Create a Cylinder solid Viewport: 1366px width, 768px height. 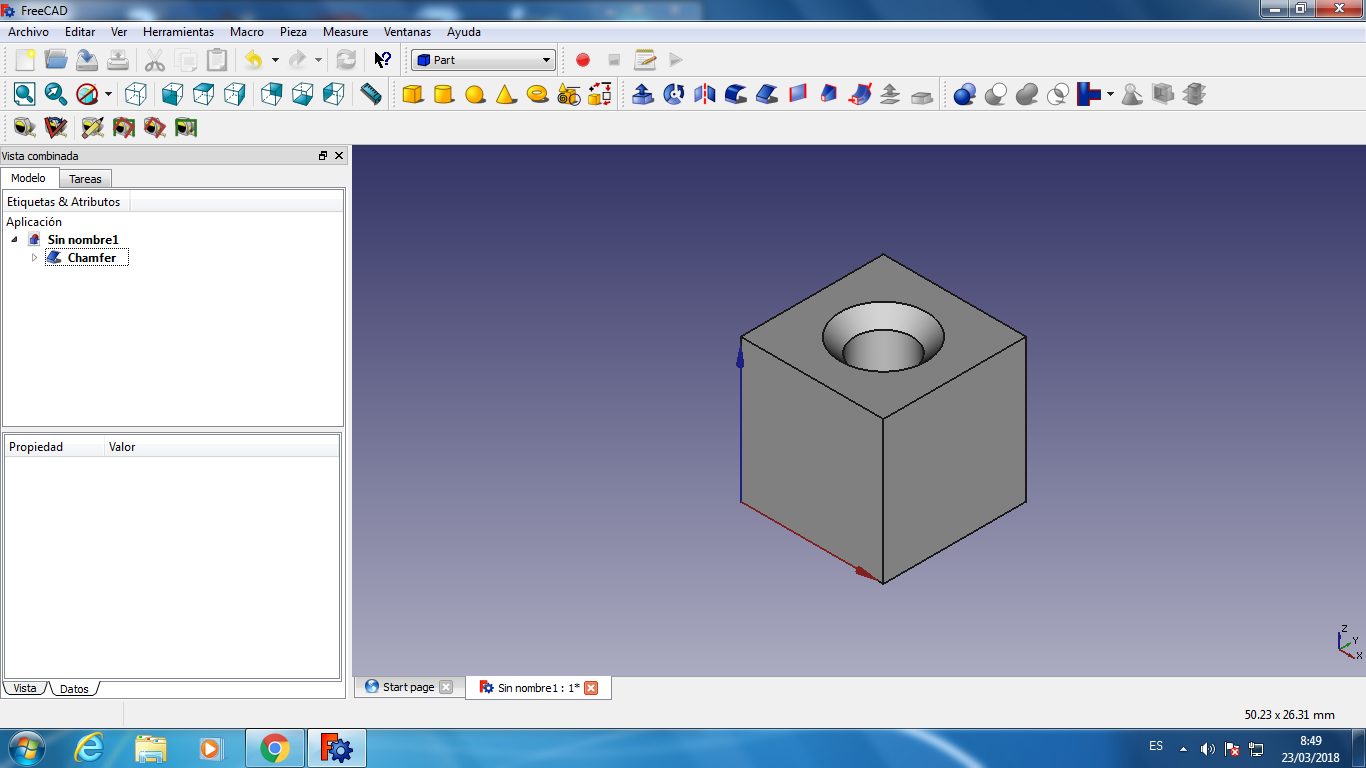click(x=444, y=95)
